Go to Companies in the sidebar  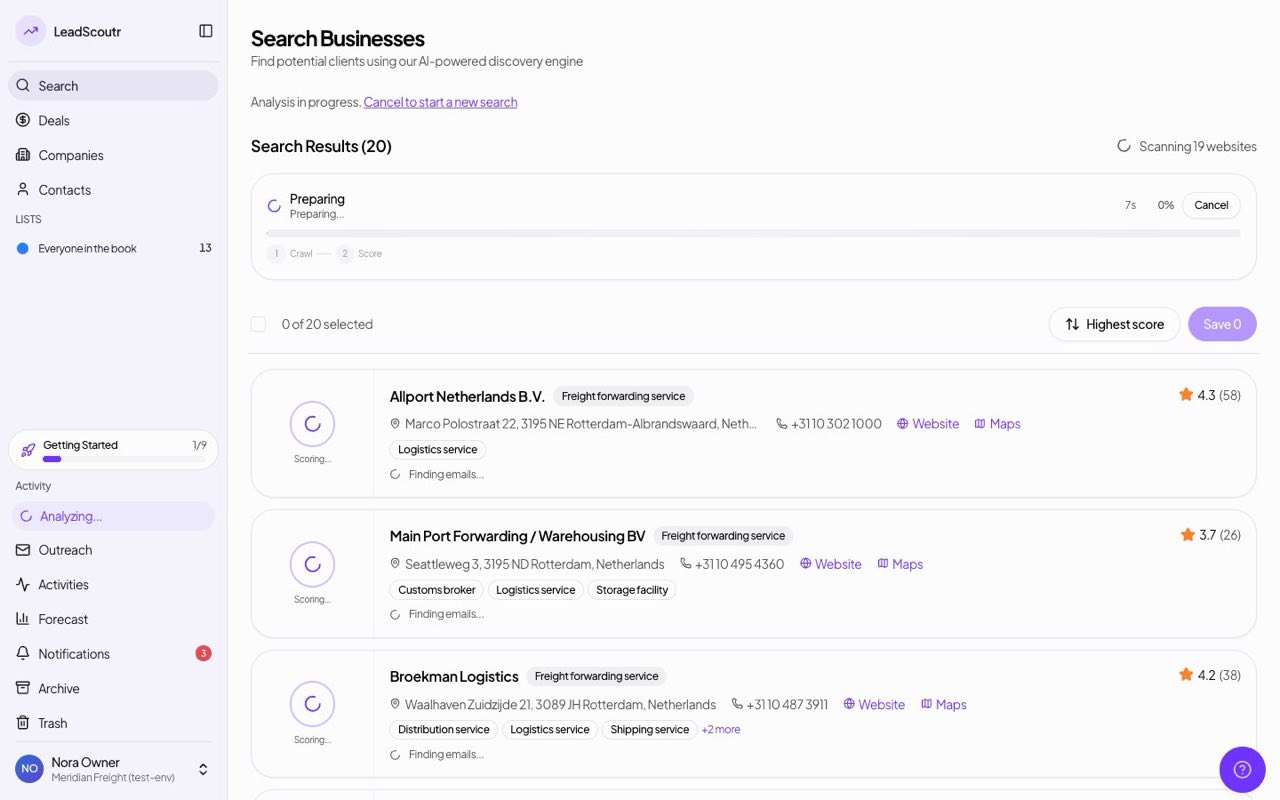(113, 155)
